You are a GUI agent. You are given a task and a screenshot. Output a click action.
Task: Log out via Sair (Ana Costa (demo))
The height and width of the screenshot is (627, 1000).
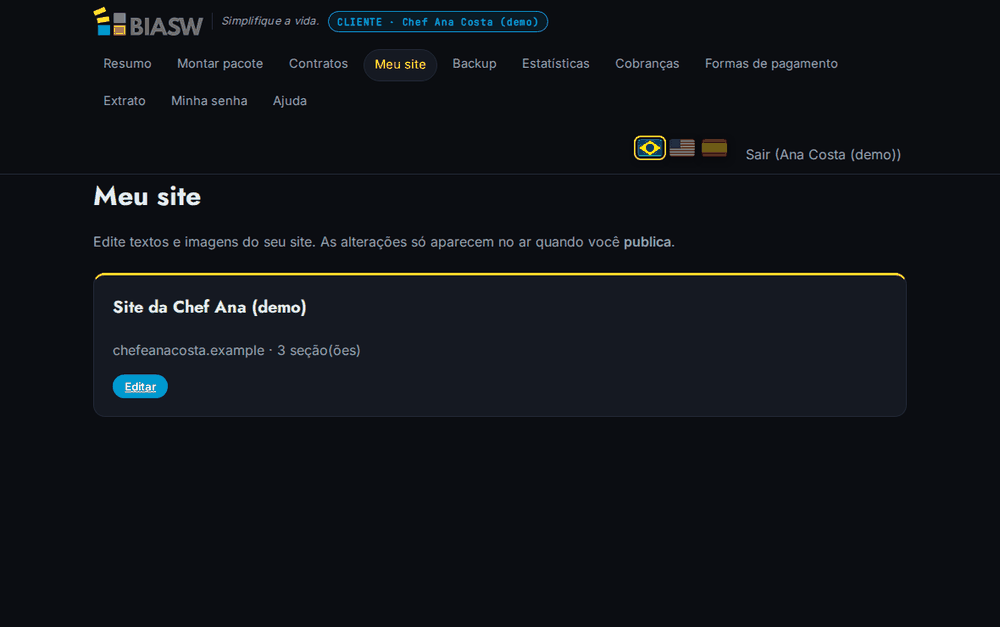[823, 154]
